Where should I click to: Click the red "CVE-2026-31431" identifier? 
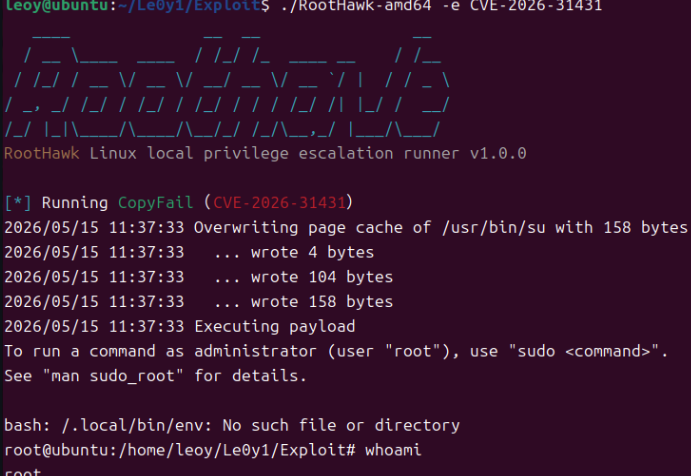click(x=279, y=203)
